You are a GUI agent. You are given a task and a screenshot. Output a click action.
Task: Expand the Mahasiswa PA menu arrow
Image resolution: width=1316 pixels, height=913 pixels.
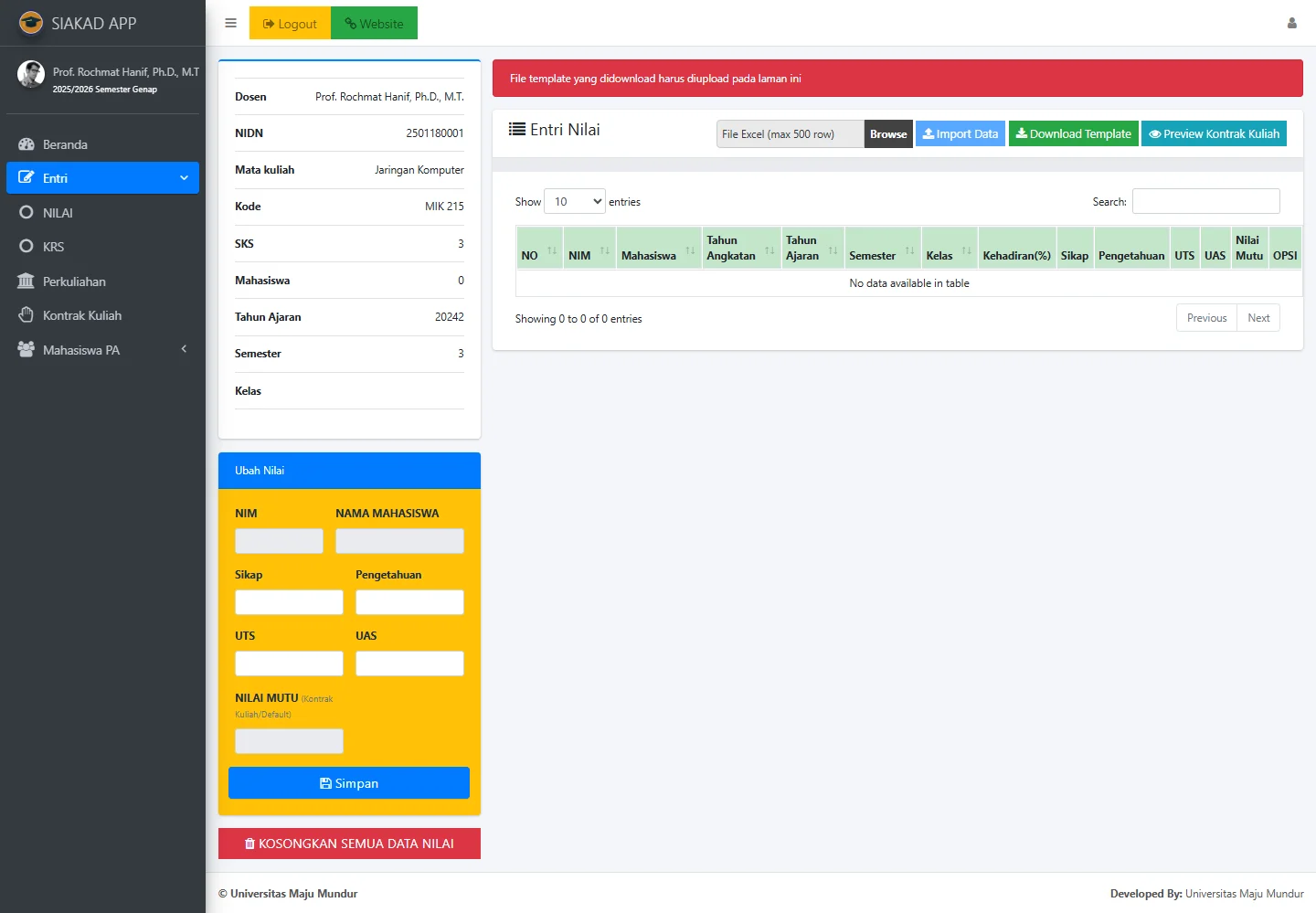pos(184,349)
